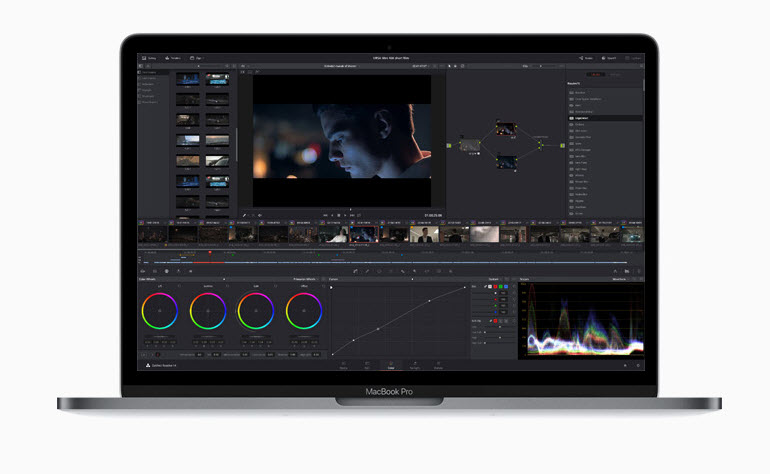Select the OpenFX Settings tab
Image resolution: width=770 pixels, height=474 pixels.
(x=615, y=75)
